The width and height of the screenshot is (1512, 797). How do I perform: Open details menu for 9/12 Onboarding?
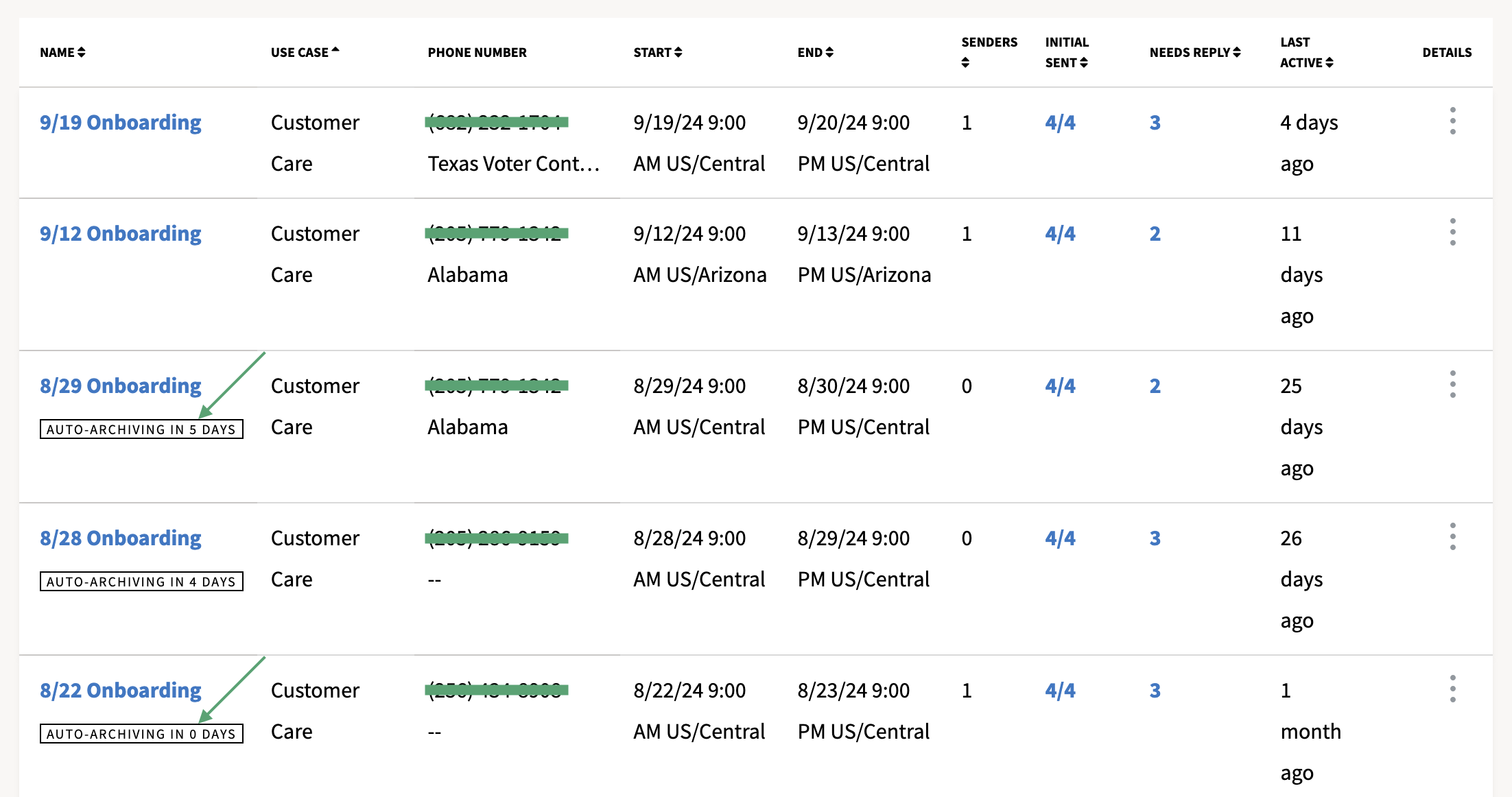click(x=1452, y=233)
